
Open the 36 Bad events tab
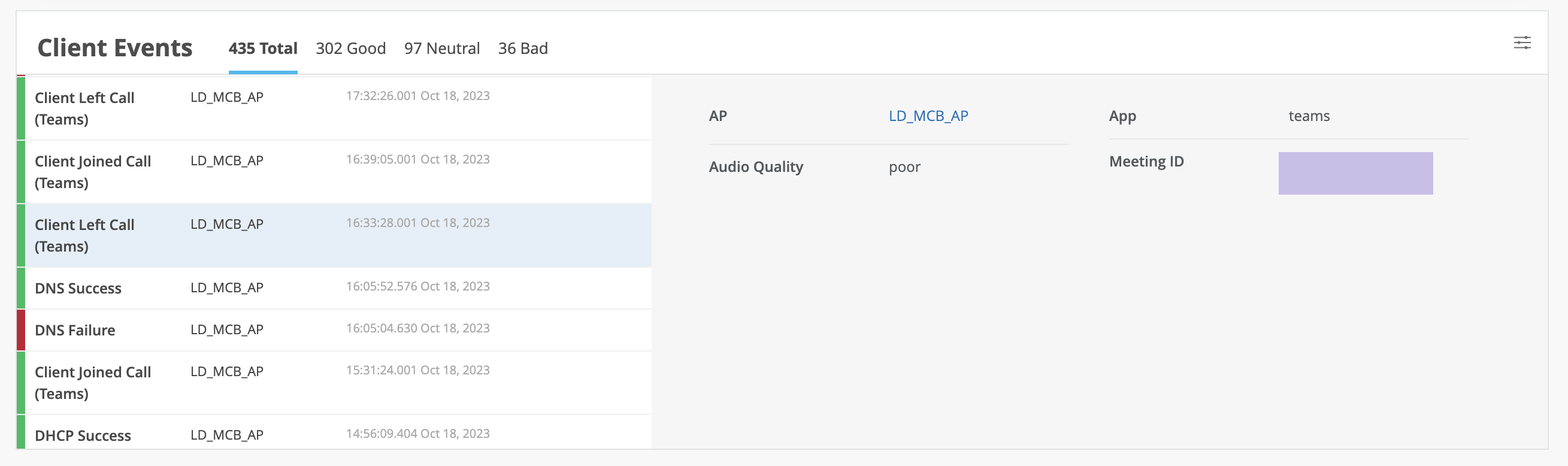coord(523,49)
